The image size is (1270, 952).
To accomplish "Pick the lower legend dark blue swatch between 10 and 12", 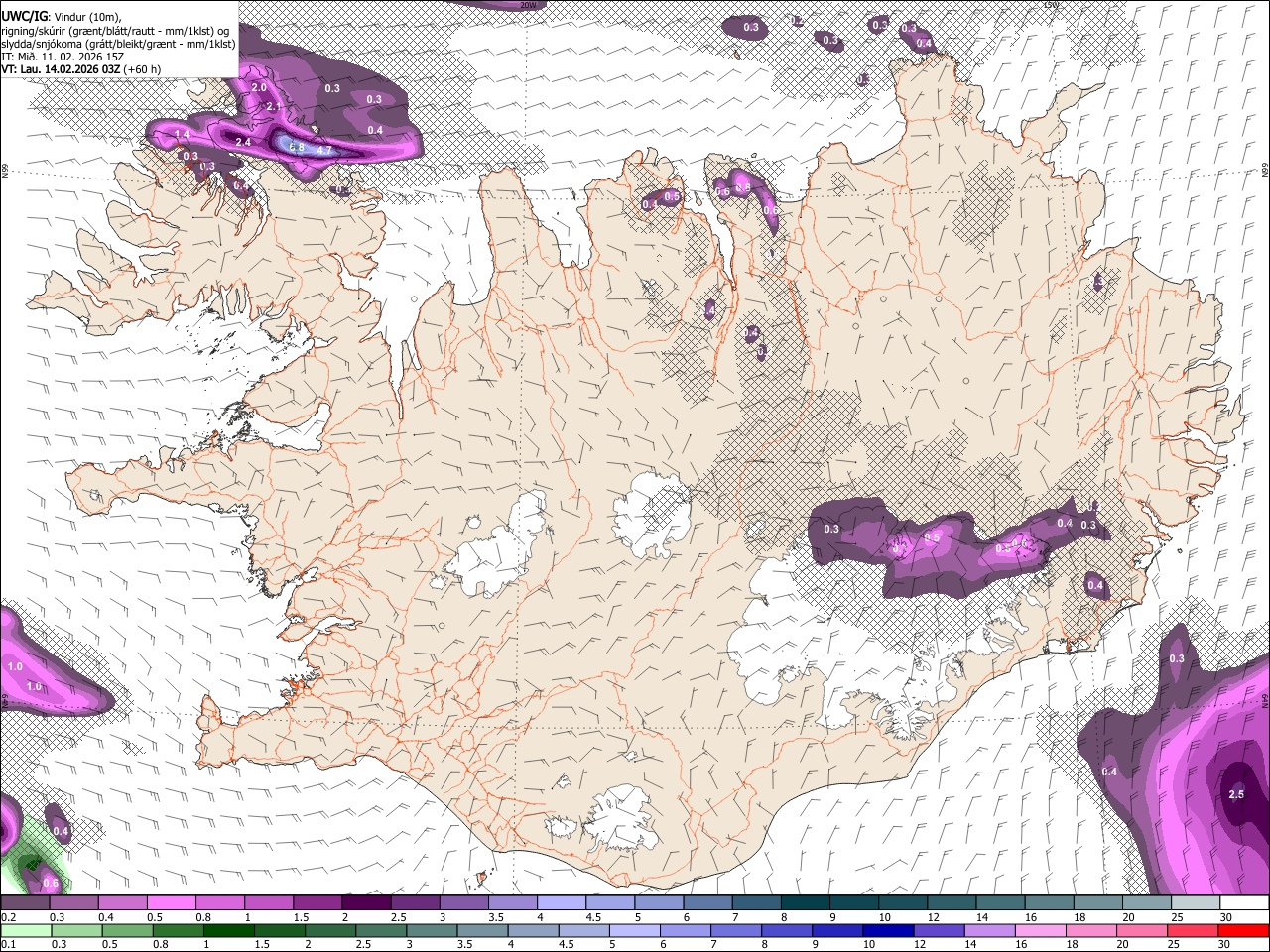I will 888,930.
